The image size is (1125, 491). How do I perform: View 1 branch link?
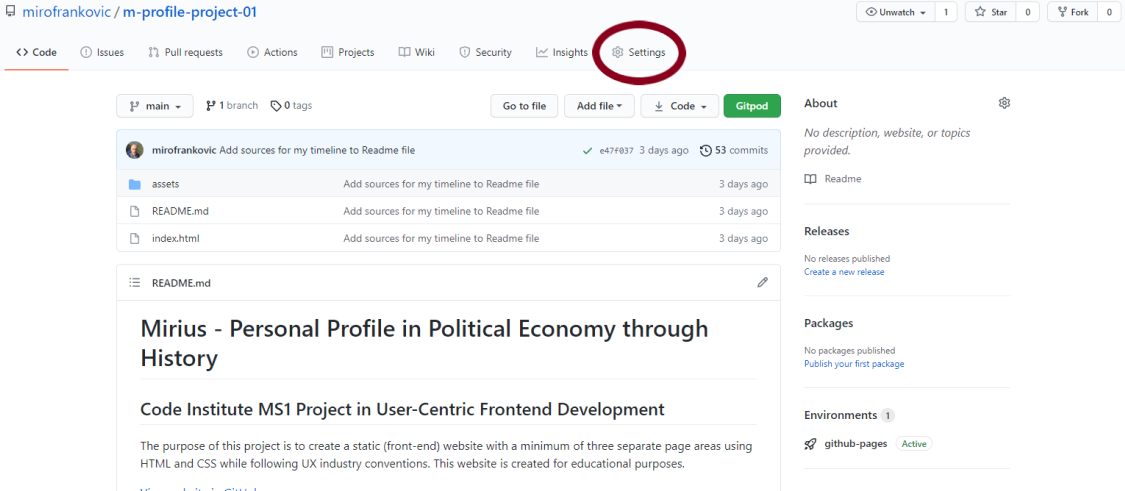click(232, 106)
